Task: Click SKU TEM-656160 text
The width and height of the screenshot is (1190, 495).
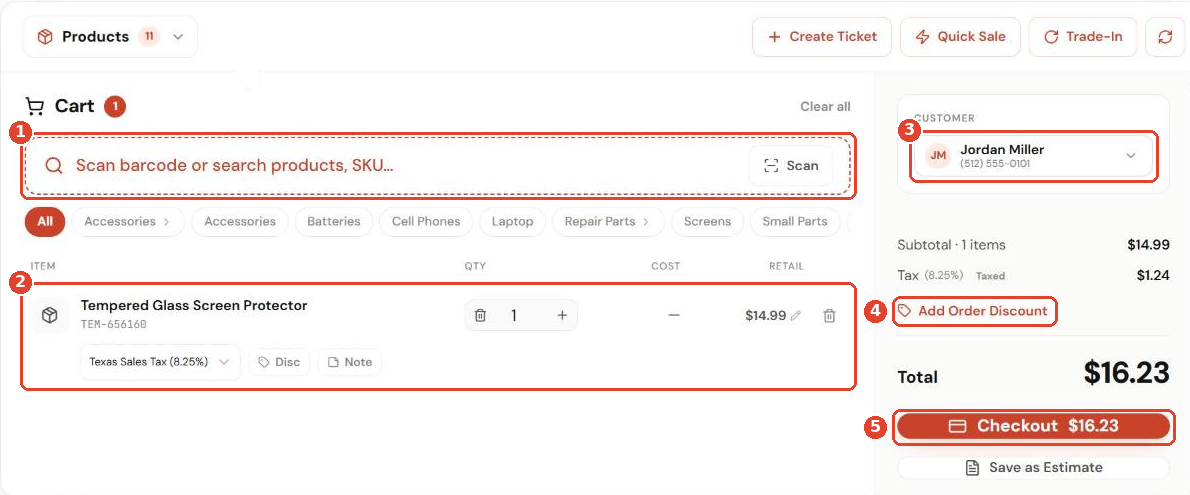Action: click(x=114, y=324)
